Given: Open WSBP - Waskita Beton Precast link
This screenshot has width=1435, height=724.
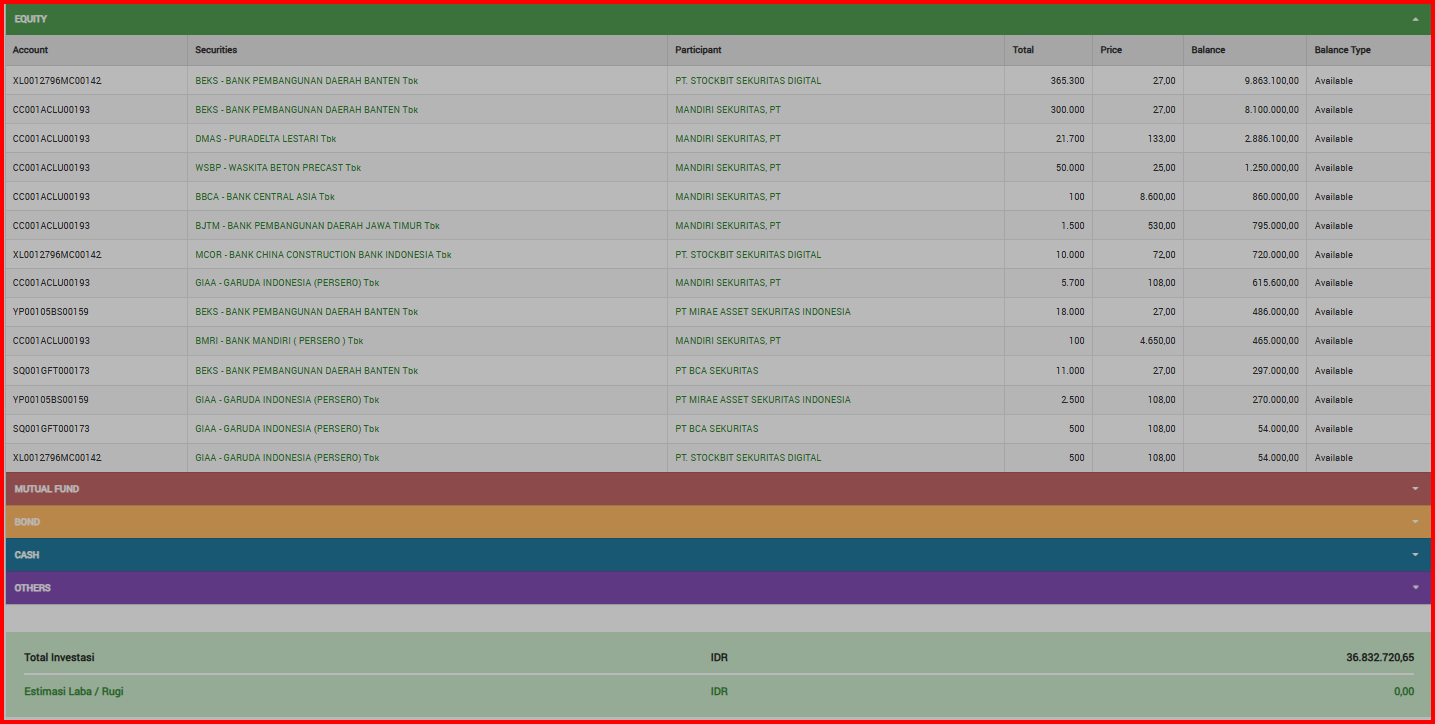Looking at the screenshot, I should (278, 168).
